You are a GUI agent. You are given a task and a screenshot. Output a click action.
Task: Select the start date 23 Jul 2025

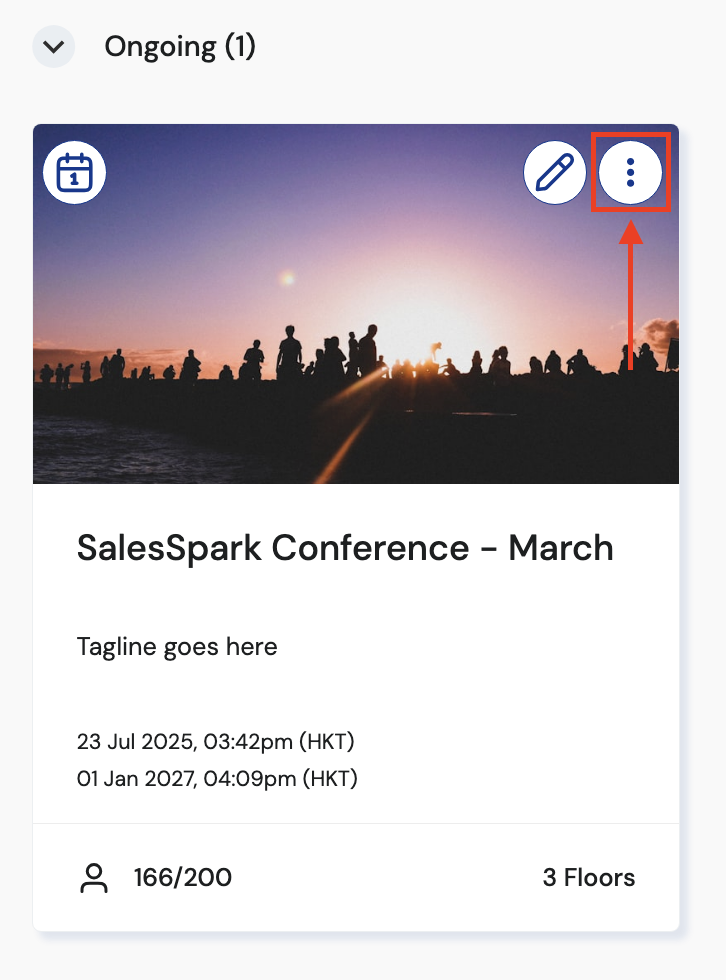click(137, 742)
